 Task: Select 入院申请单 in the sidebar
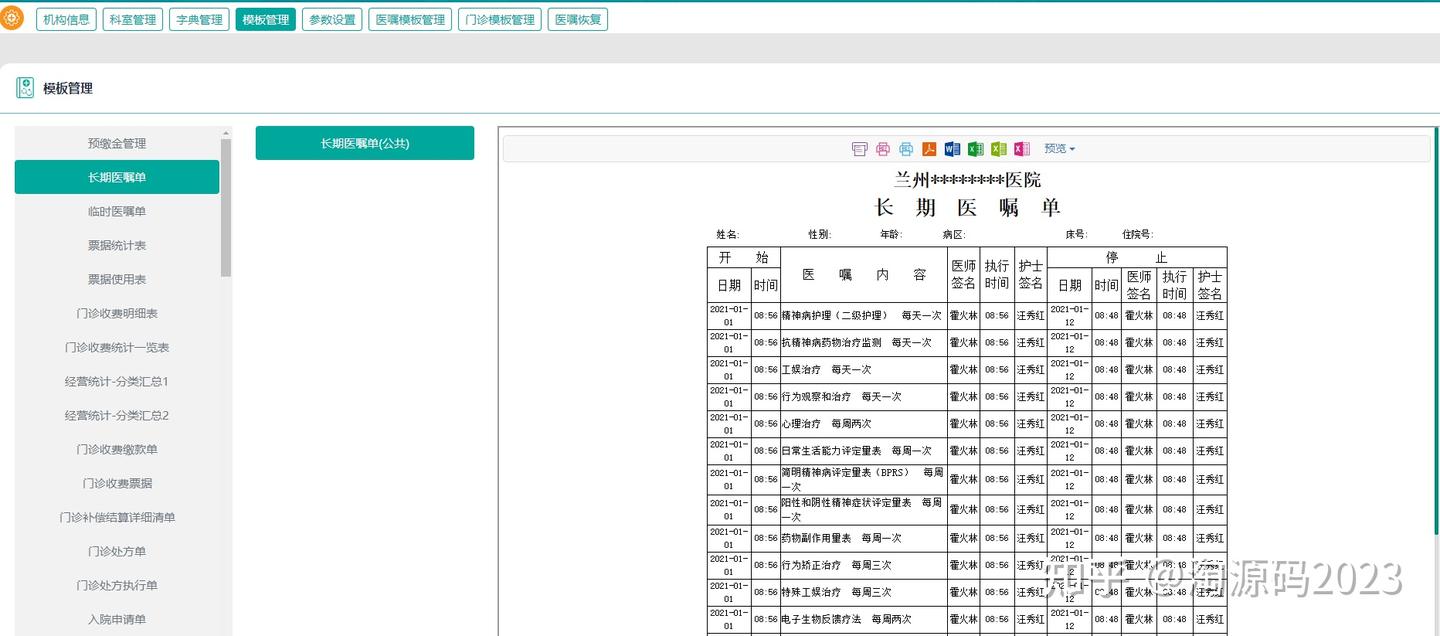[117, 619]
